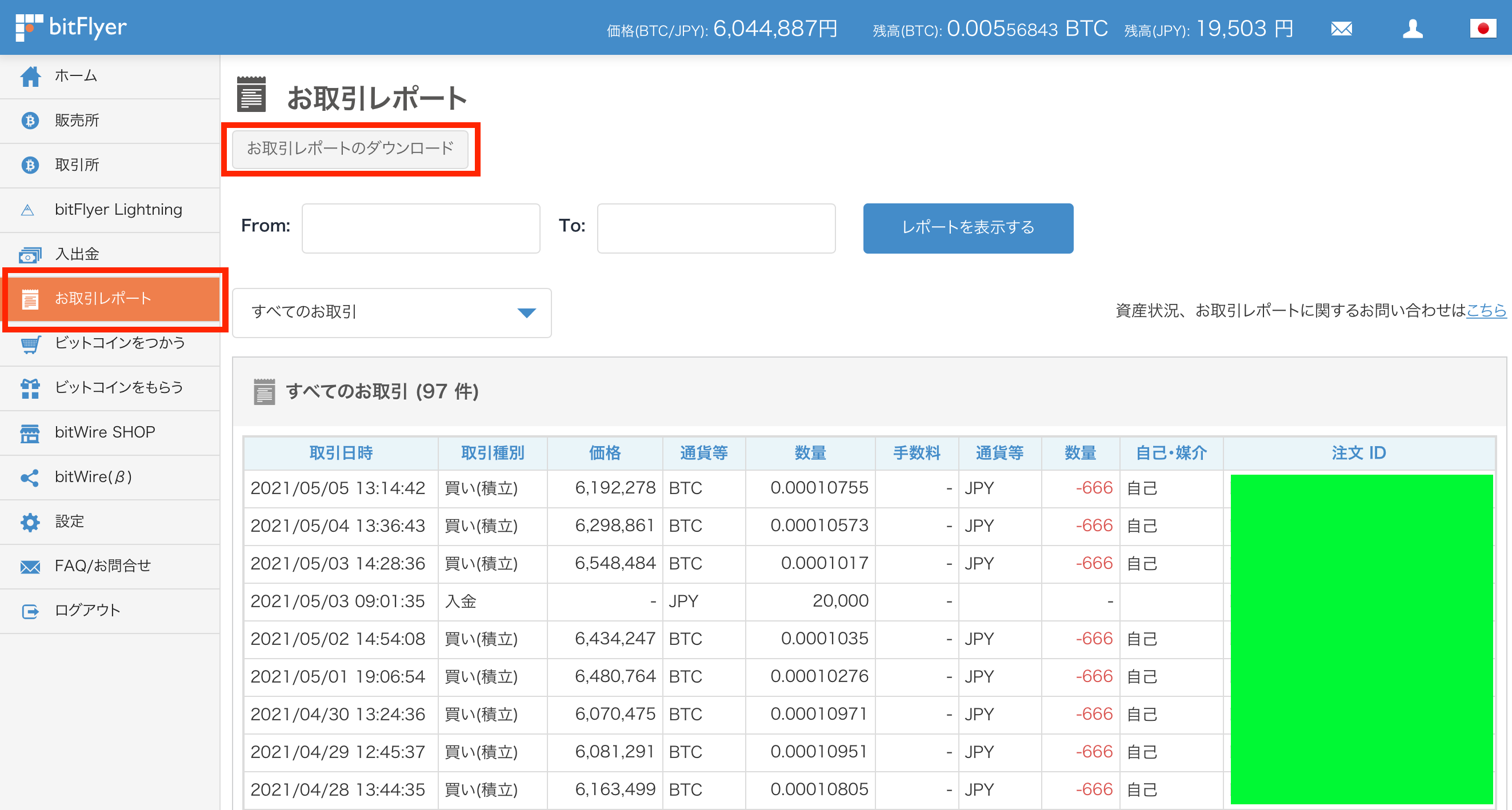Viewport: 1512px width, 810px height.
Task: Open ビットコインをもらう gift icon
Action: pyautogui.click(x=30, y=388)
